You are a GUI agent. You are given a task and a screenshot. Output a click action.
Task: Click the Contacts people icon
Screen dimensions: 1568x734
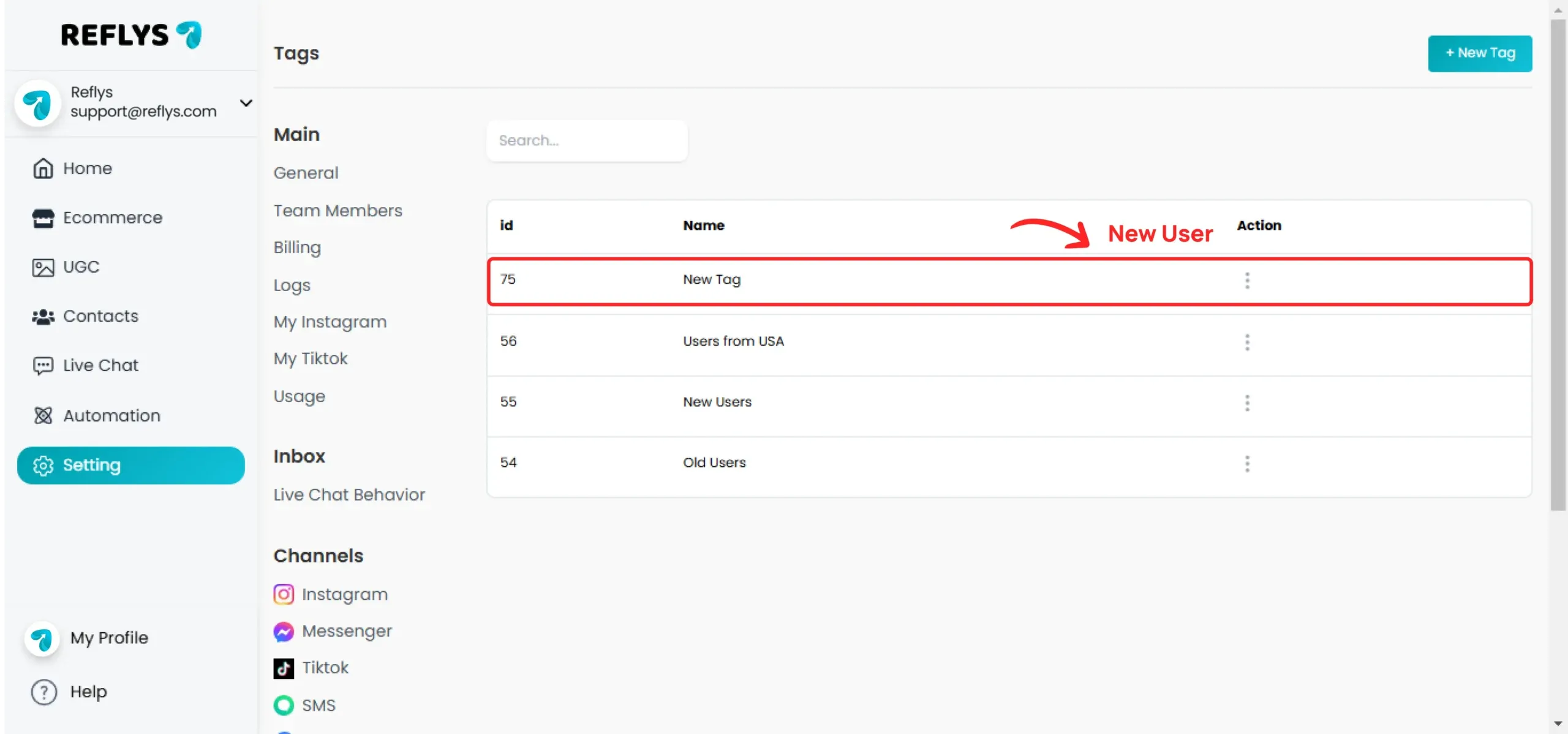click(43, 317)
